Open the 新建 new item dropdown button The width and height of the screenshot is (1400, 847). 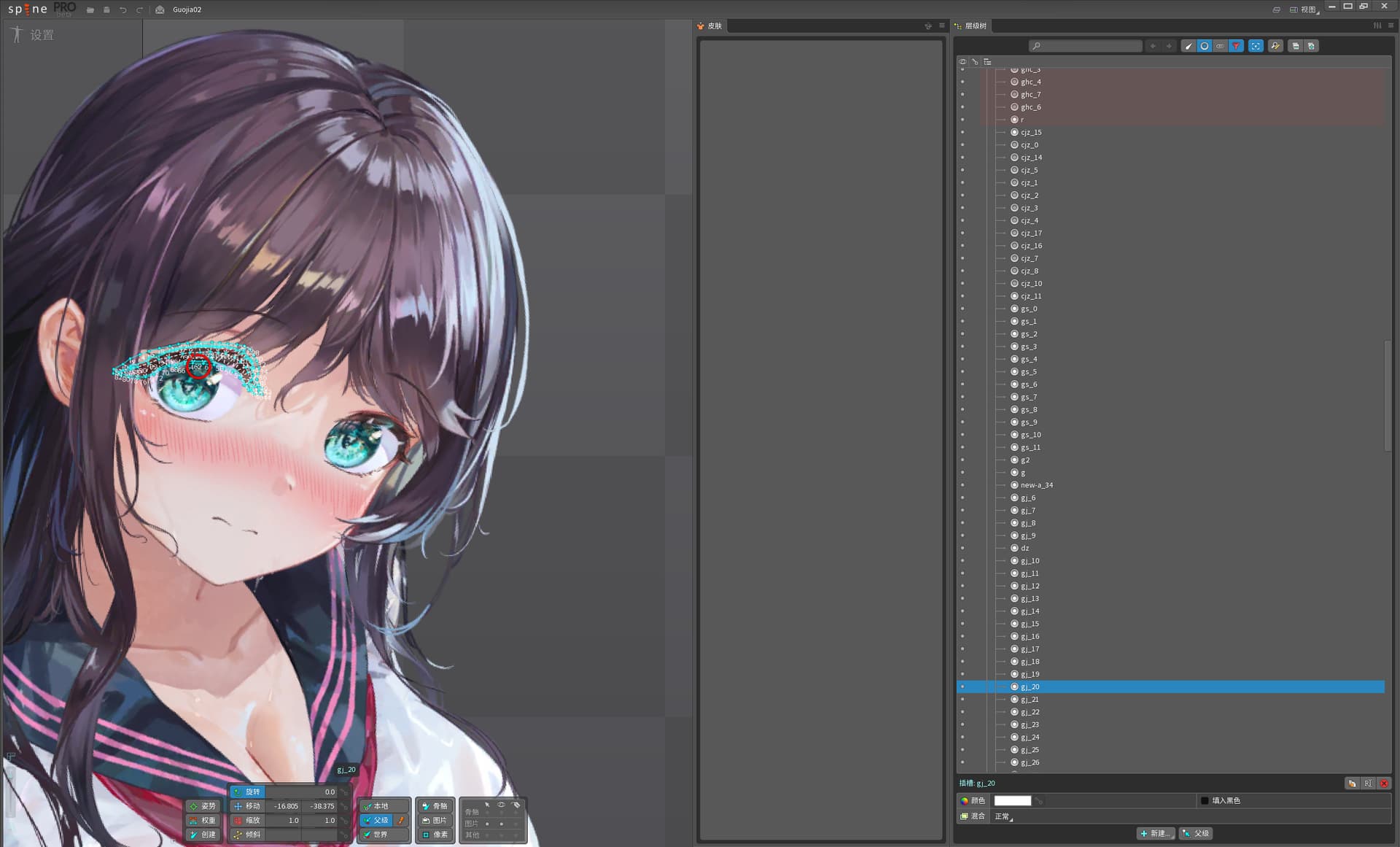coord(1155,833)
